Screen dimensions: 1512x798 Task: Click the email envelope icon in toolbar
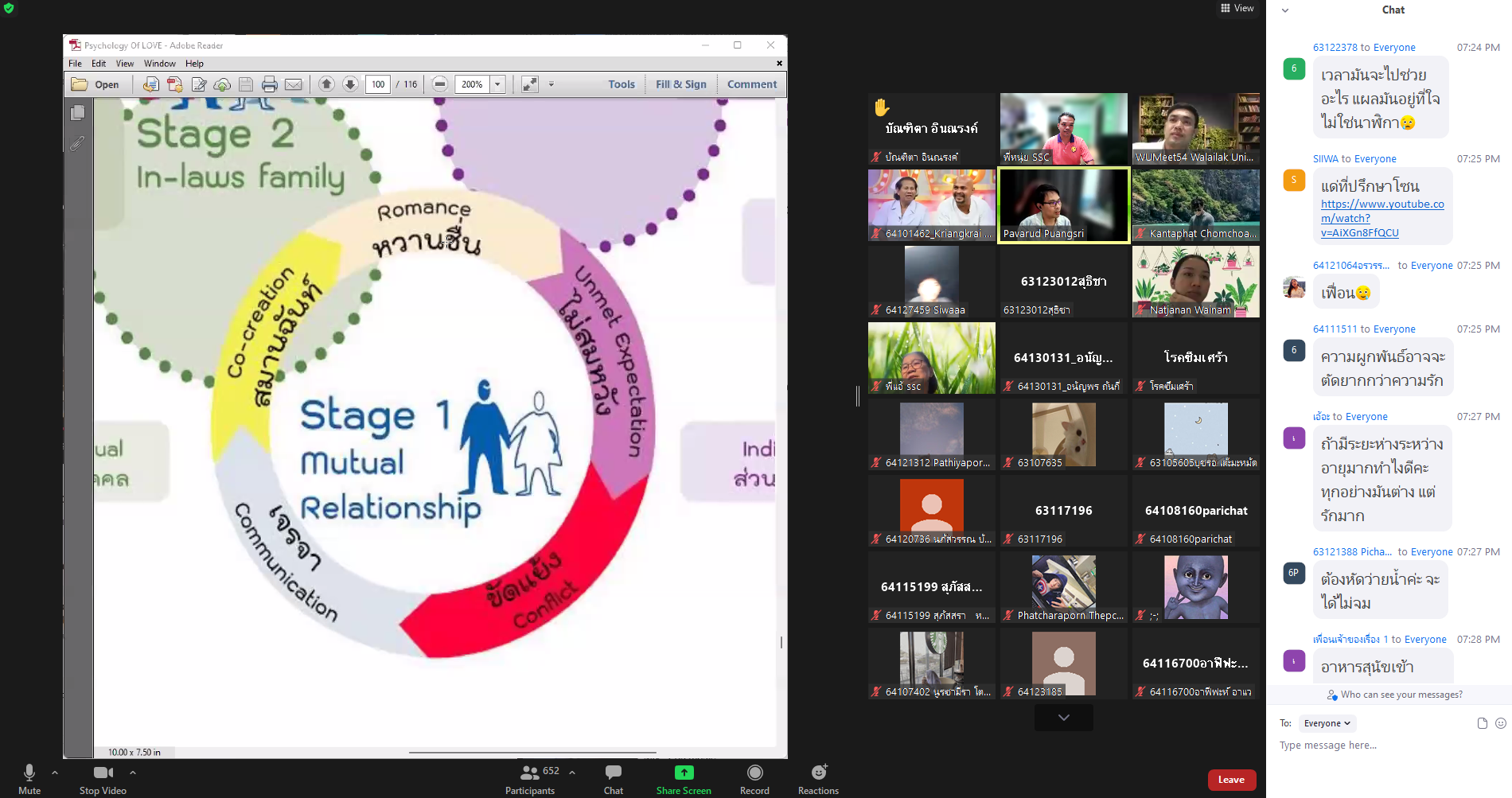(x=294, y=84)
